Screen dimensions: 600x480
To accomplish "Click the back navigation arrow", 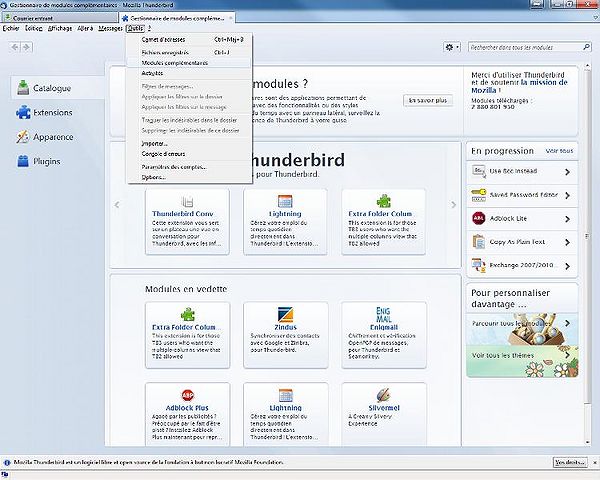I will pos(15,47).
